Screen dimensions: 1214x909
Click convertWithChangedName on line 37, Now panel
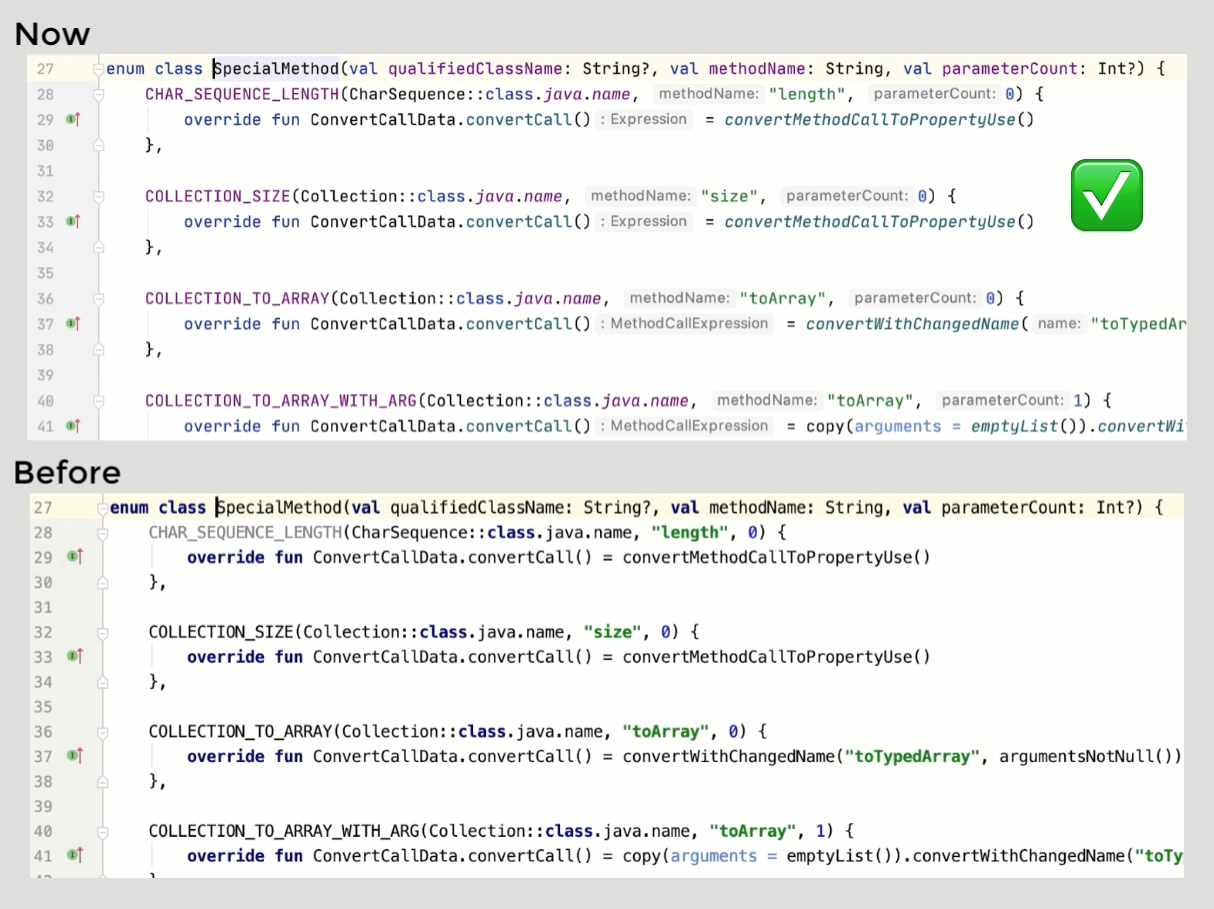[x=912, y=324]
